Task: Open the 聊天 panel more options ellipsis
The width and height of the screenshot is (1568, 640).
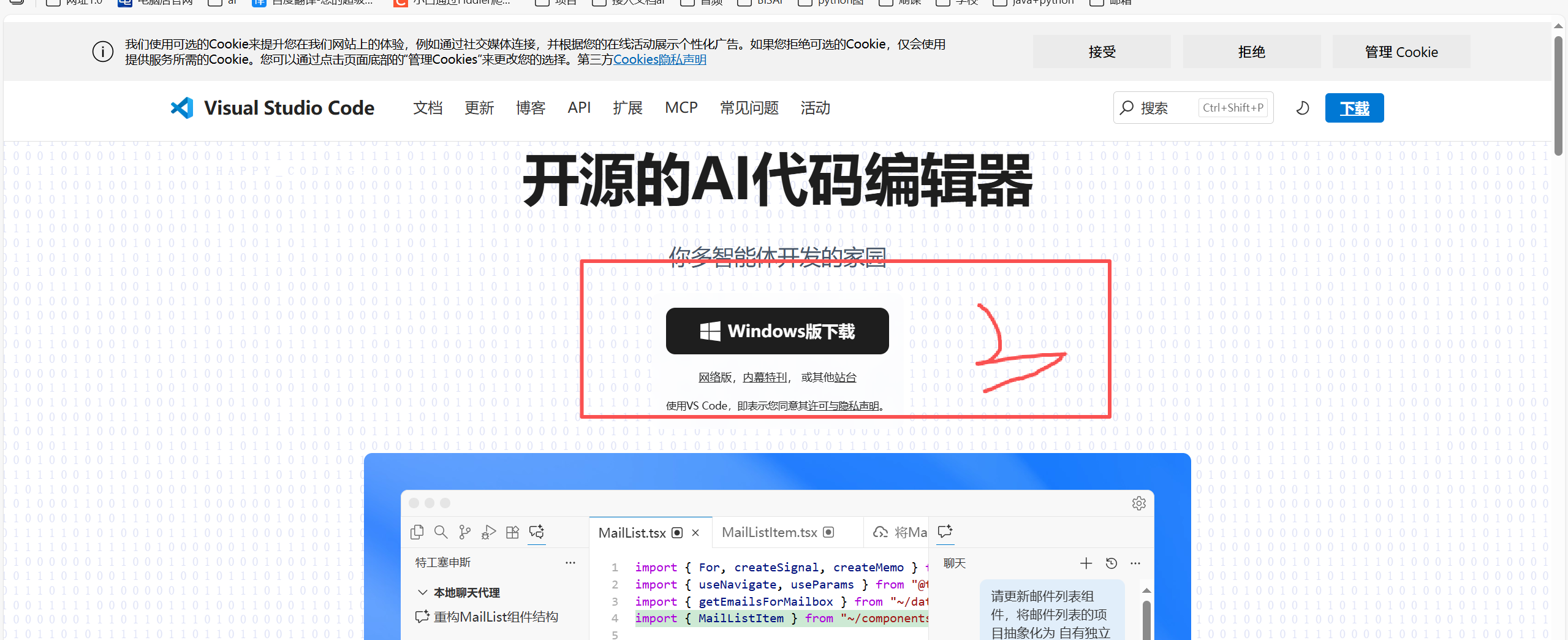Action: [x=1135, y=563]
